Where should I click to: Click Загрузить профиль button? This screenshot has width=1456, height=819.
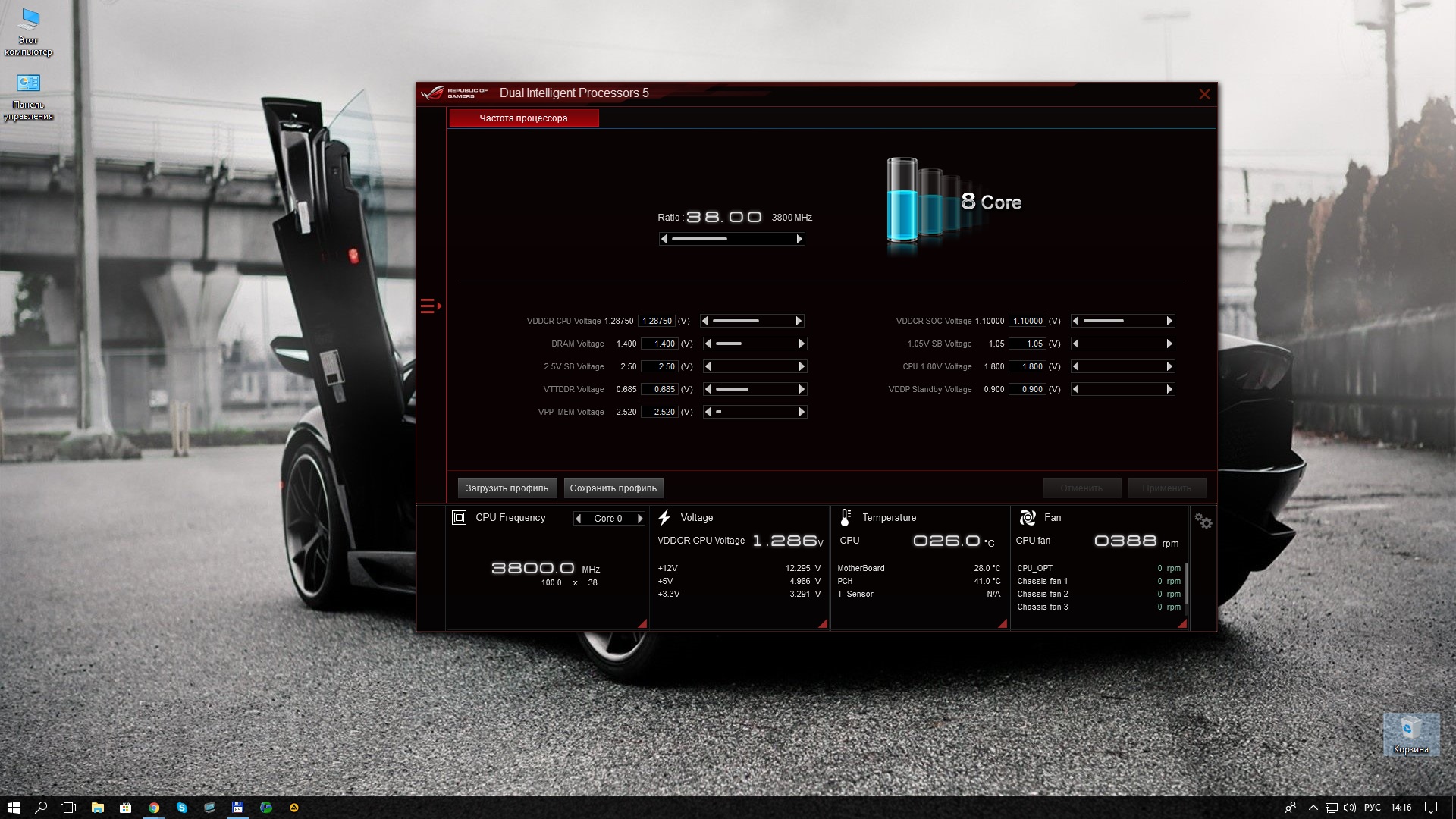click(x=507, y=488)
